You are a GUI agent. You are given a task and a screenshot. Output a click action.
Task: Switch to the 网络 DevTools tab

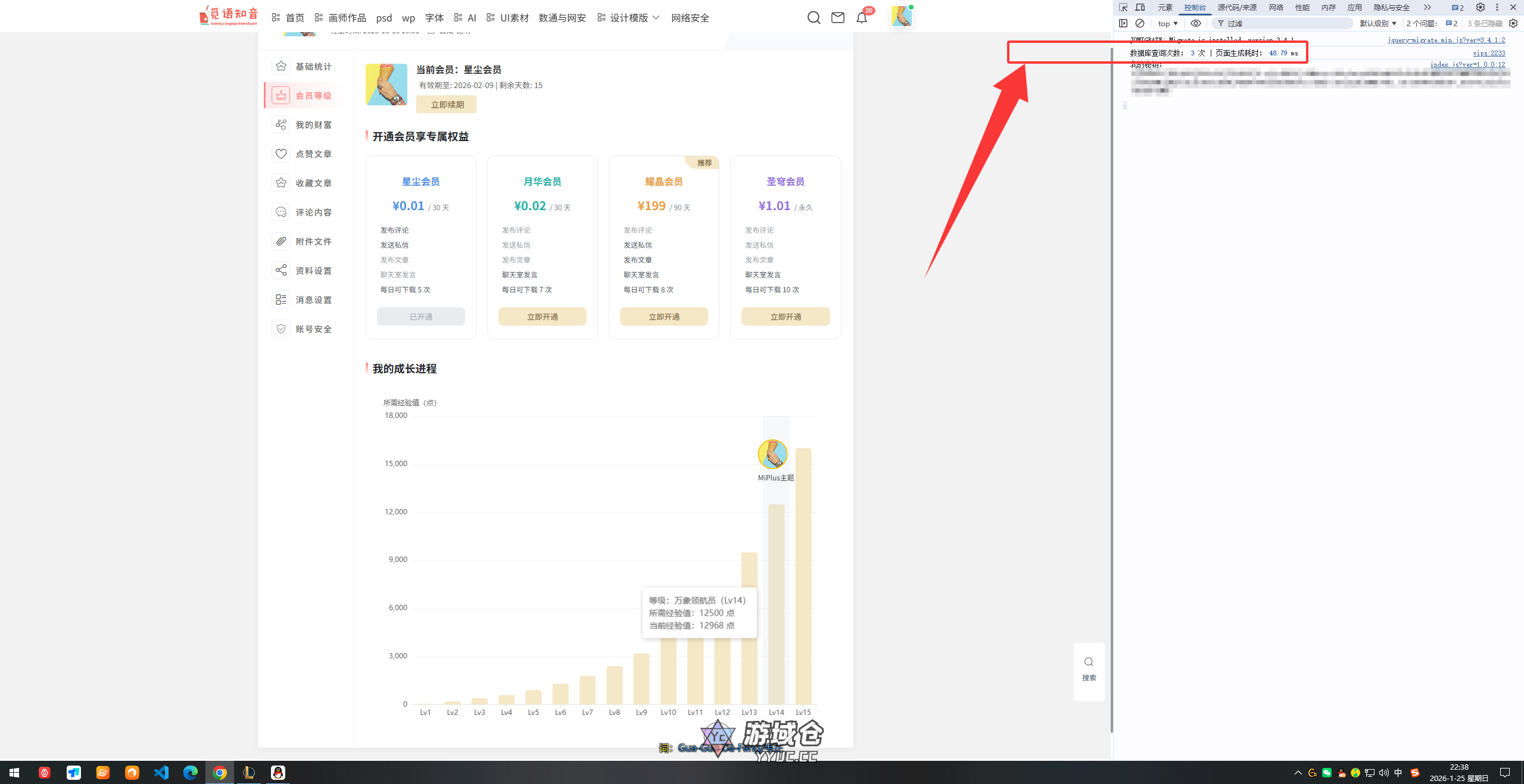point(1276,7)
